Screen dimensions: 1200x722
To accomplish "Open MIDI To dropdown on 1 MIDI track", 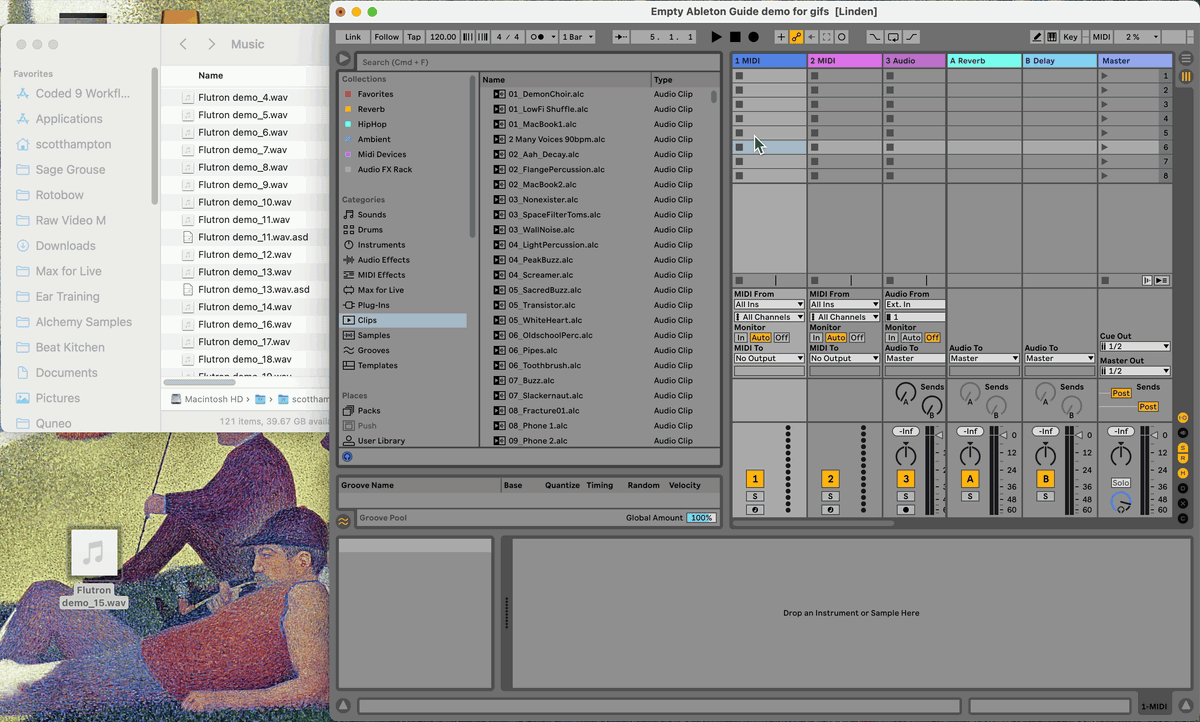I will coord(769,358).
